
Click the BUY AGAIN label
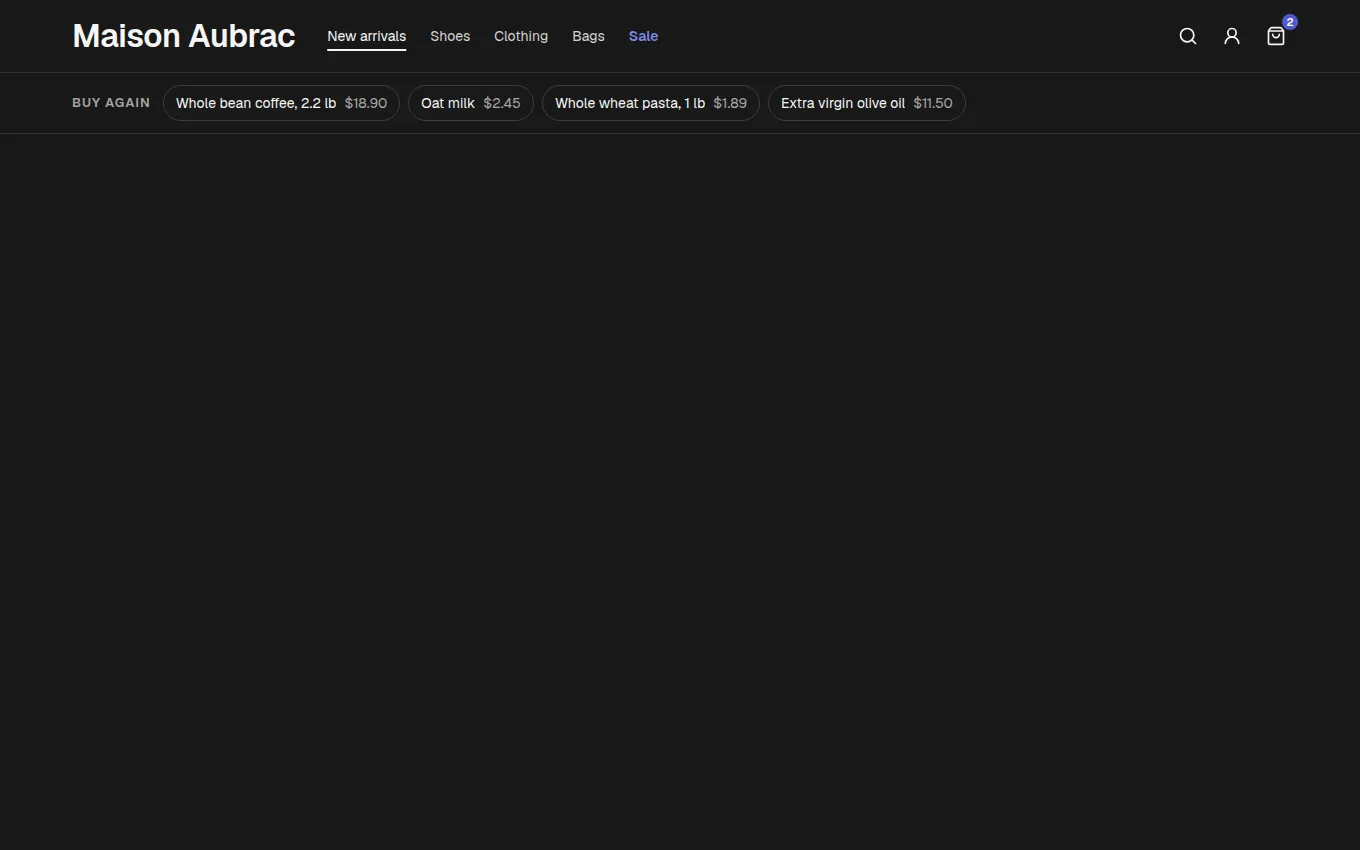click(111, 103)
